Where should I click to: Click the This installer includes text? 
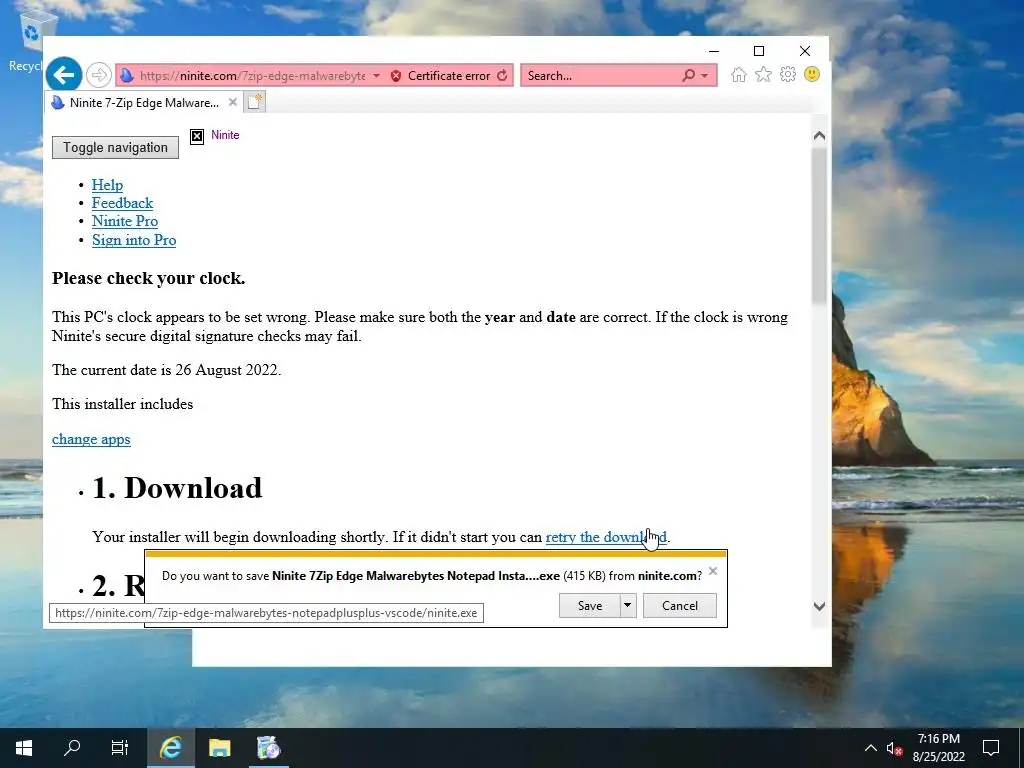pos(123,404)
